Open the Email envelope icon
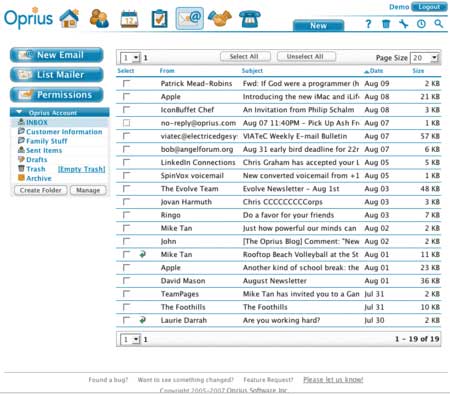Screen dimensions: 450x394 point(189,18)
